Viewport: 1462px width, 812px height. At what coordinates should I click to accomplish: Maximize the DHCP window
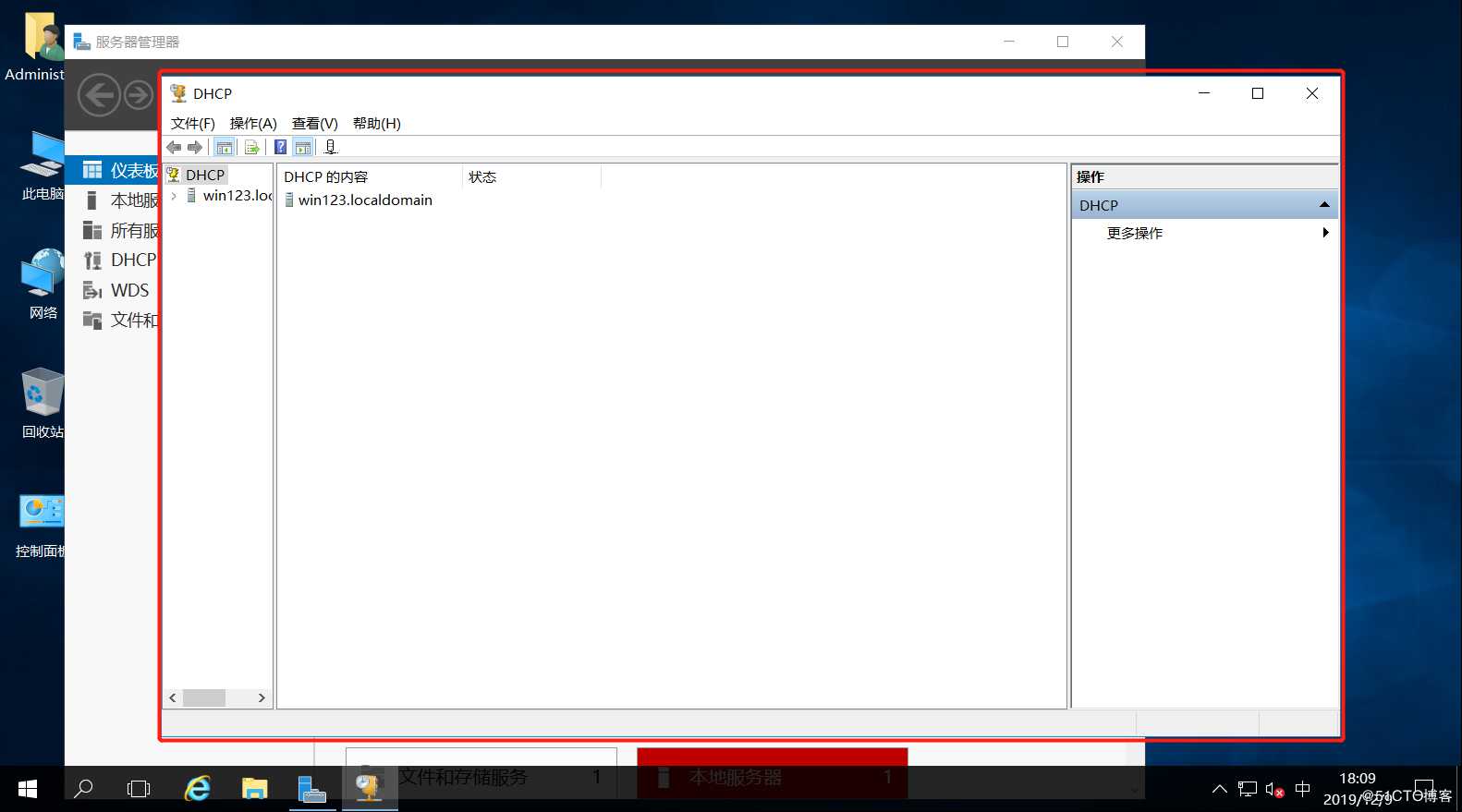pos(1258,93)
